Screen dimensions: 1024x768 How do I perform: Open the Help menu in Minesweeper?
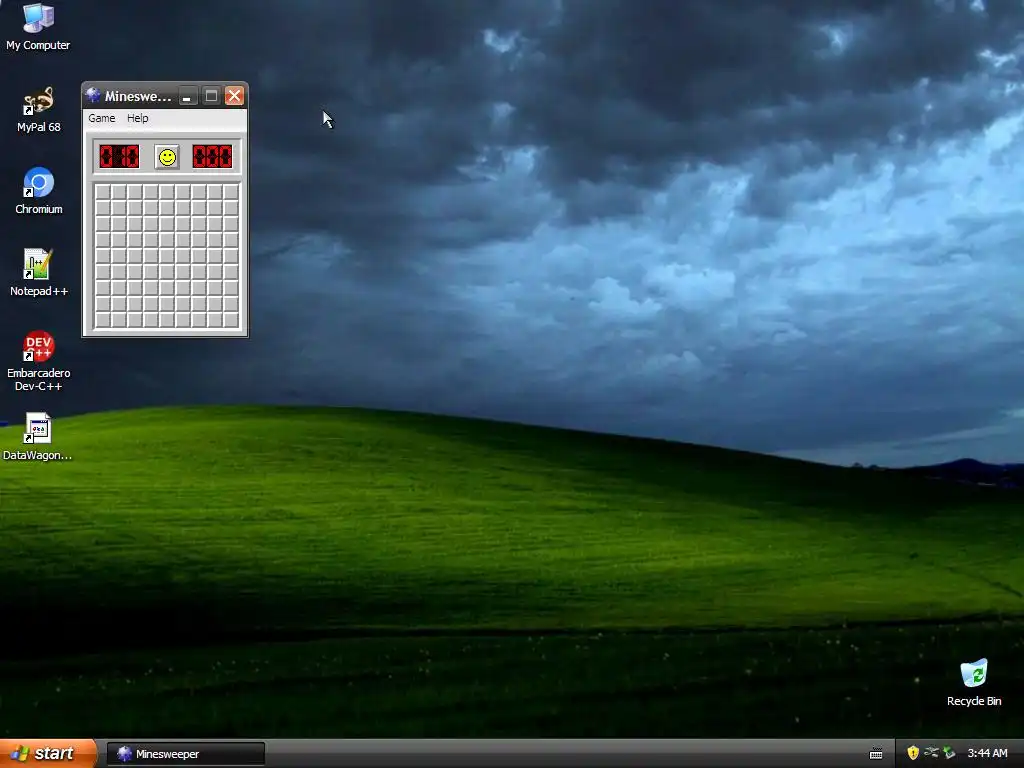click(137, 118)
